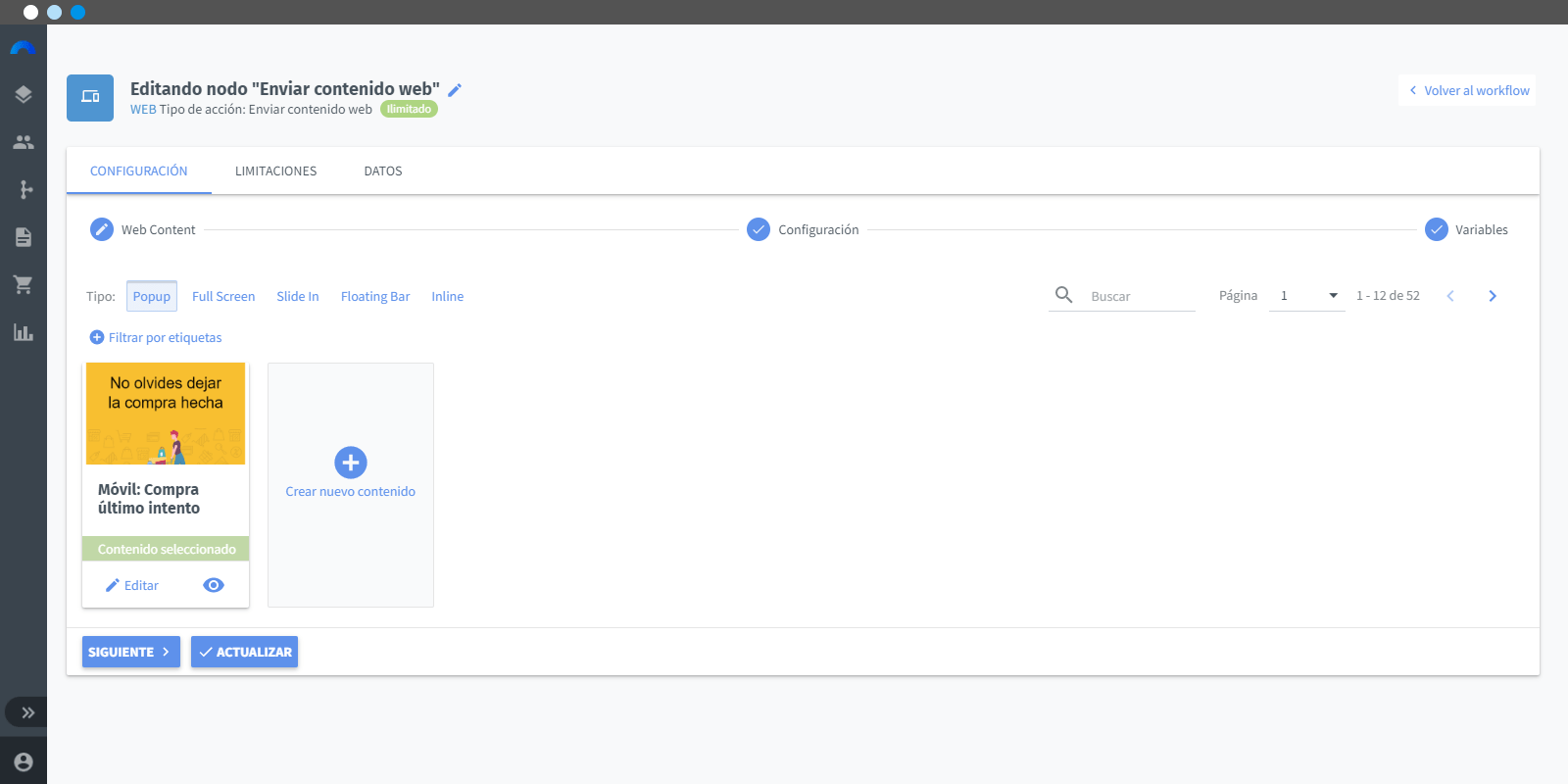Screen dimensions: 1568x784
Task: Go to Variables step circle
Action: (x=1437, y=229)
